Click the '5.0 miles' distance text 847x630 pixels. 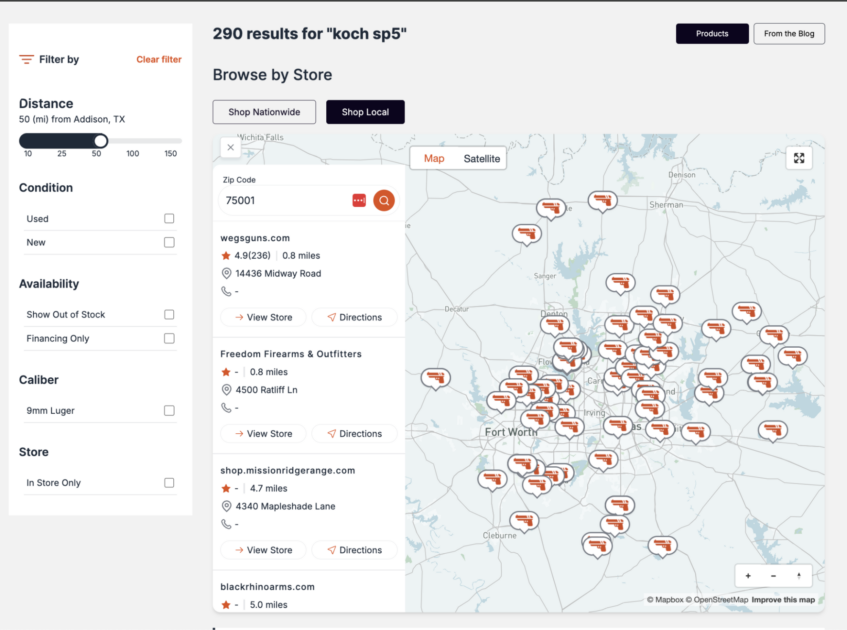(268, 605)
